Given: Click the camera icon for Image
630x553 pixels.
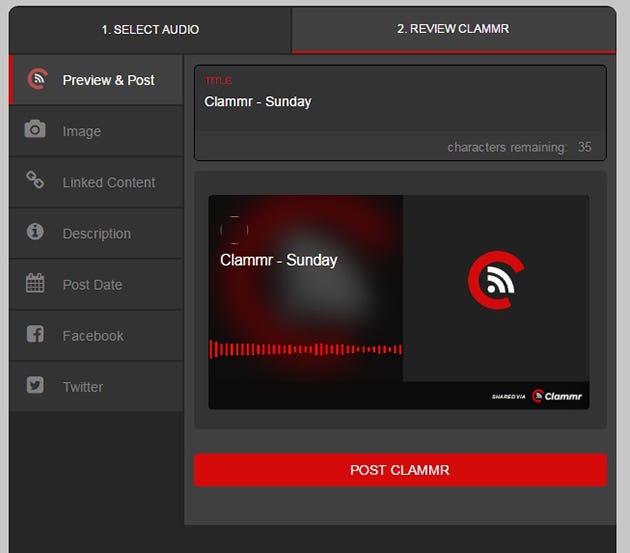Looking at the screenshot, I should [x=35, y=129].
